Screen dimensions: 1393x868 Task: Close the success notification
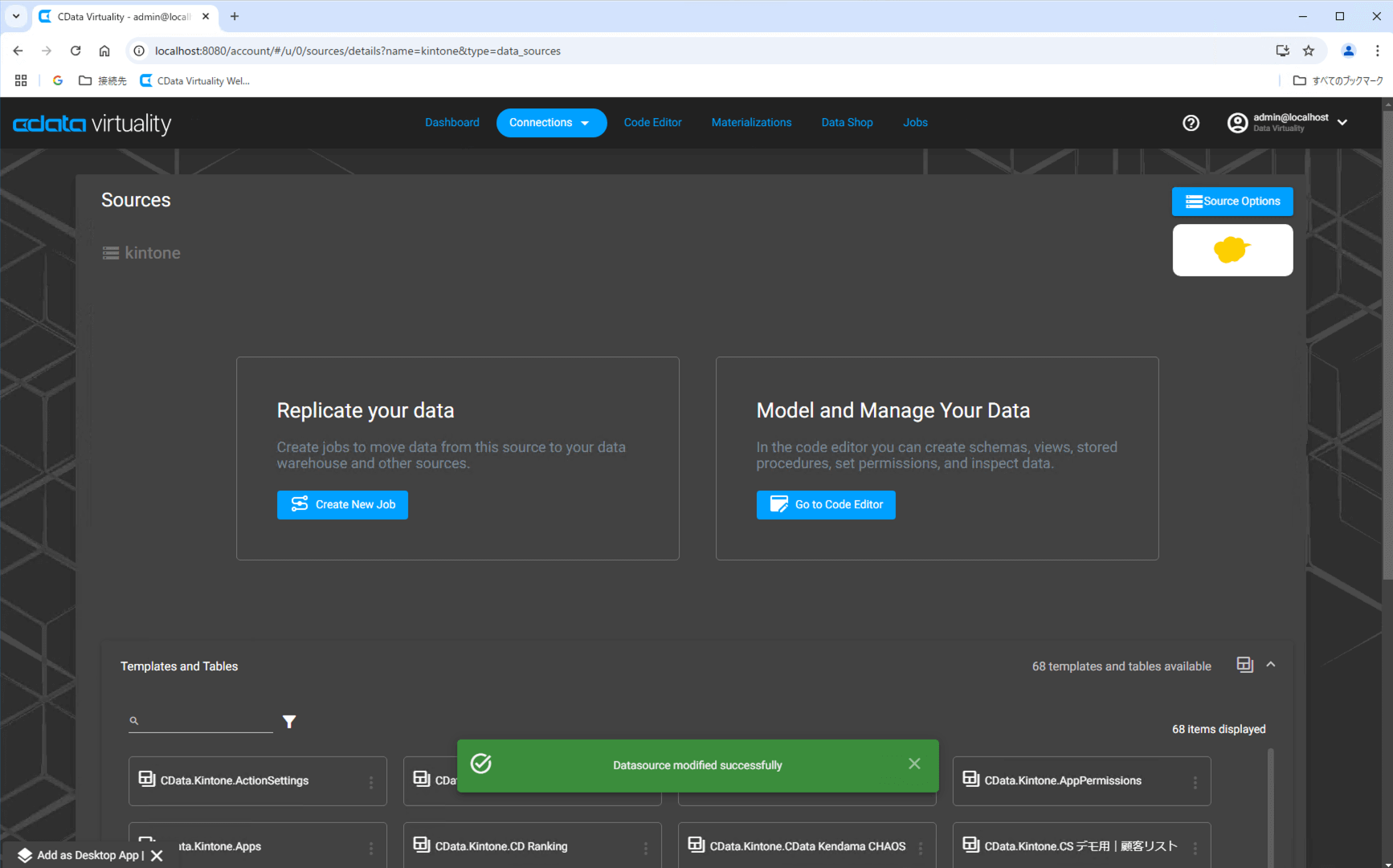914,764
